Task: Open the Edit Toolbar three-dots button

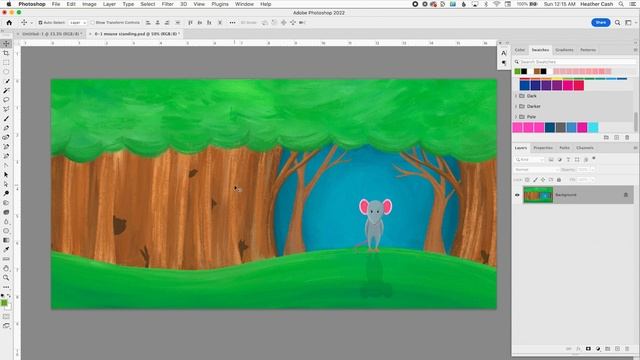Action: 6,287
